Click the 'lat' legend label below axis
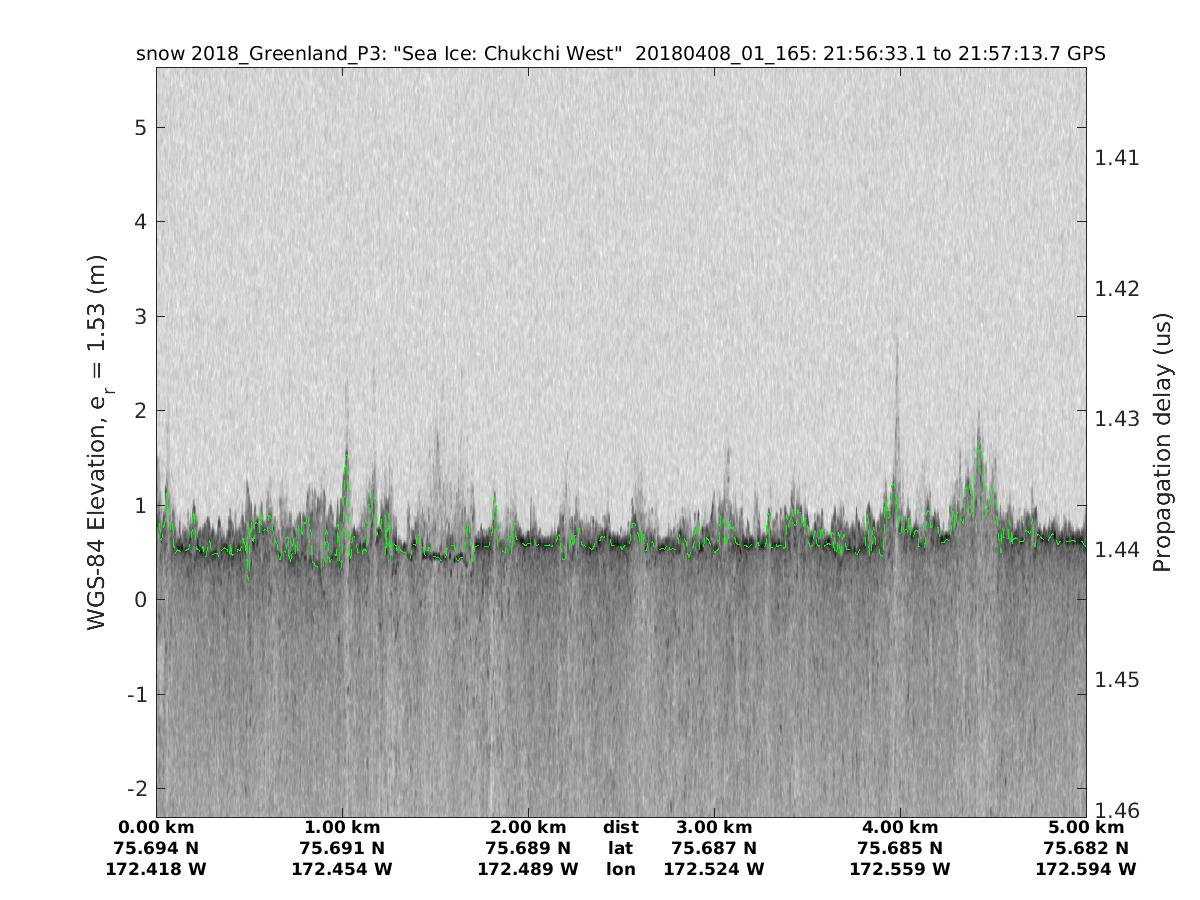The height and width of the screenshot is (900, 1200). pos(620,848)
